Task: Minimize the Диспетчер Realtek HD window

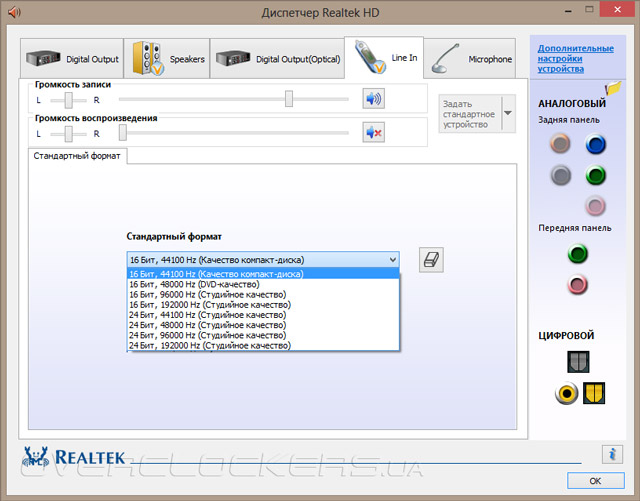Action: point(568,11)
